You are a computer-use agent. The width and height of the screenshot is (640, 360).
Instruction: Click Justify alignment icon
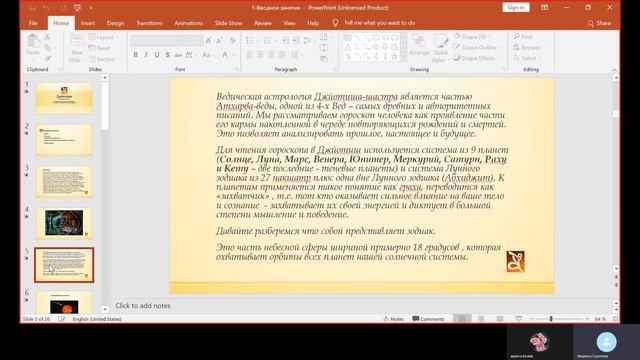282,55
